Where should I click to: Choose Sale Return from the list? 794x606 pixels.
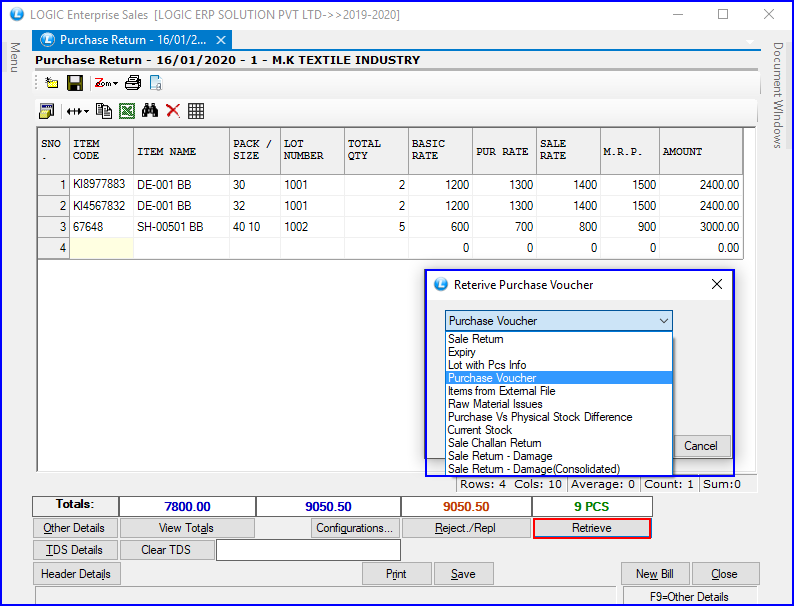tap(559, 339)
